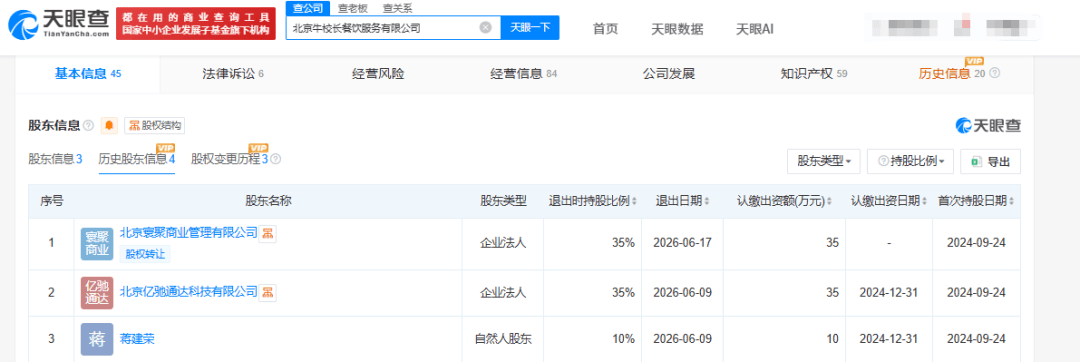
Task: Open 天眼数据 in top navigation
Action: (677, 28)
